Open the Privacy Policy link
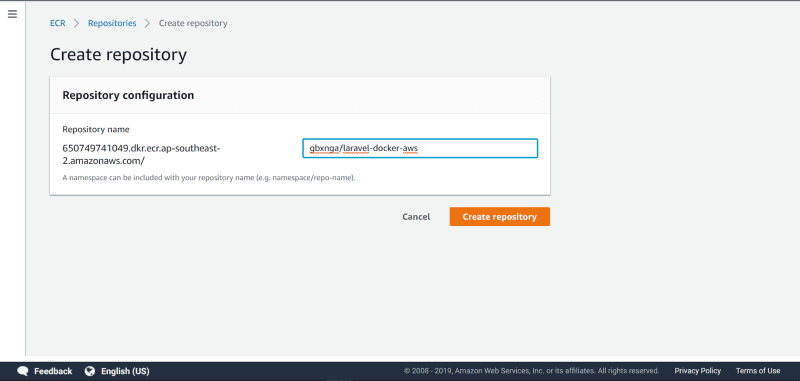Image resolution: width=800 pixels, height=381 pixels. [697, 371]
